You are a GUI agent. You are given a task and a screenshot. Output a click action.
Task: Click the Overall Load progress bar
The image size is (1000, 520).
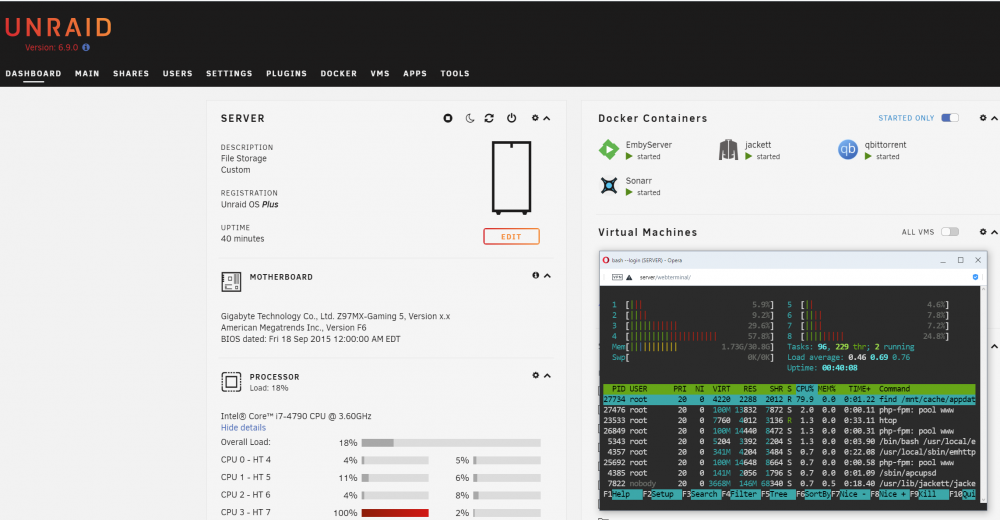451,443
